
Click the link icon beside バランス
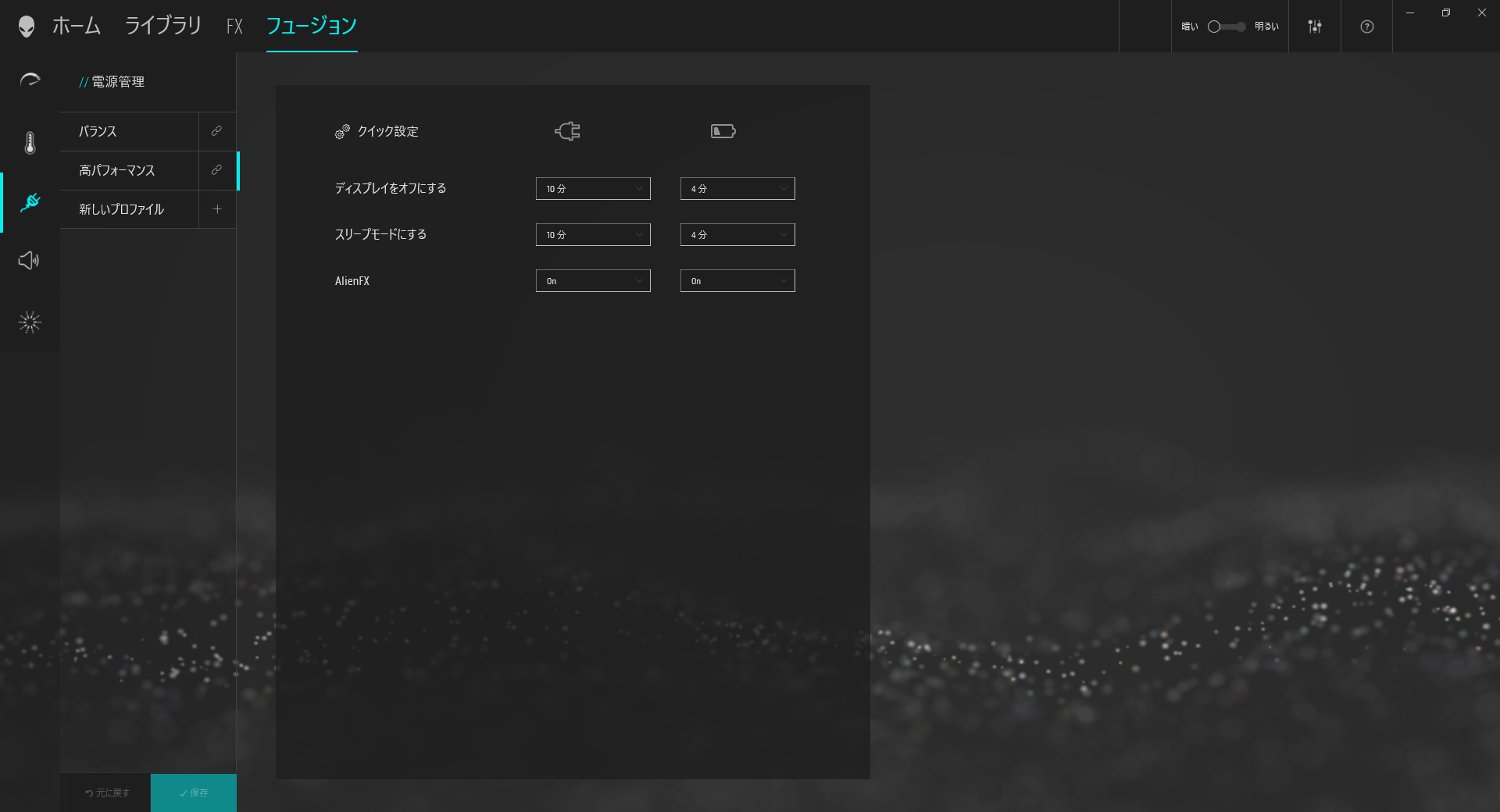pos(216,131)
